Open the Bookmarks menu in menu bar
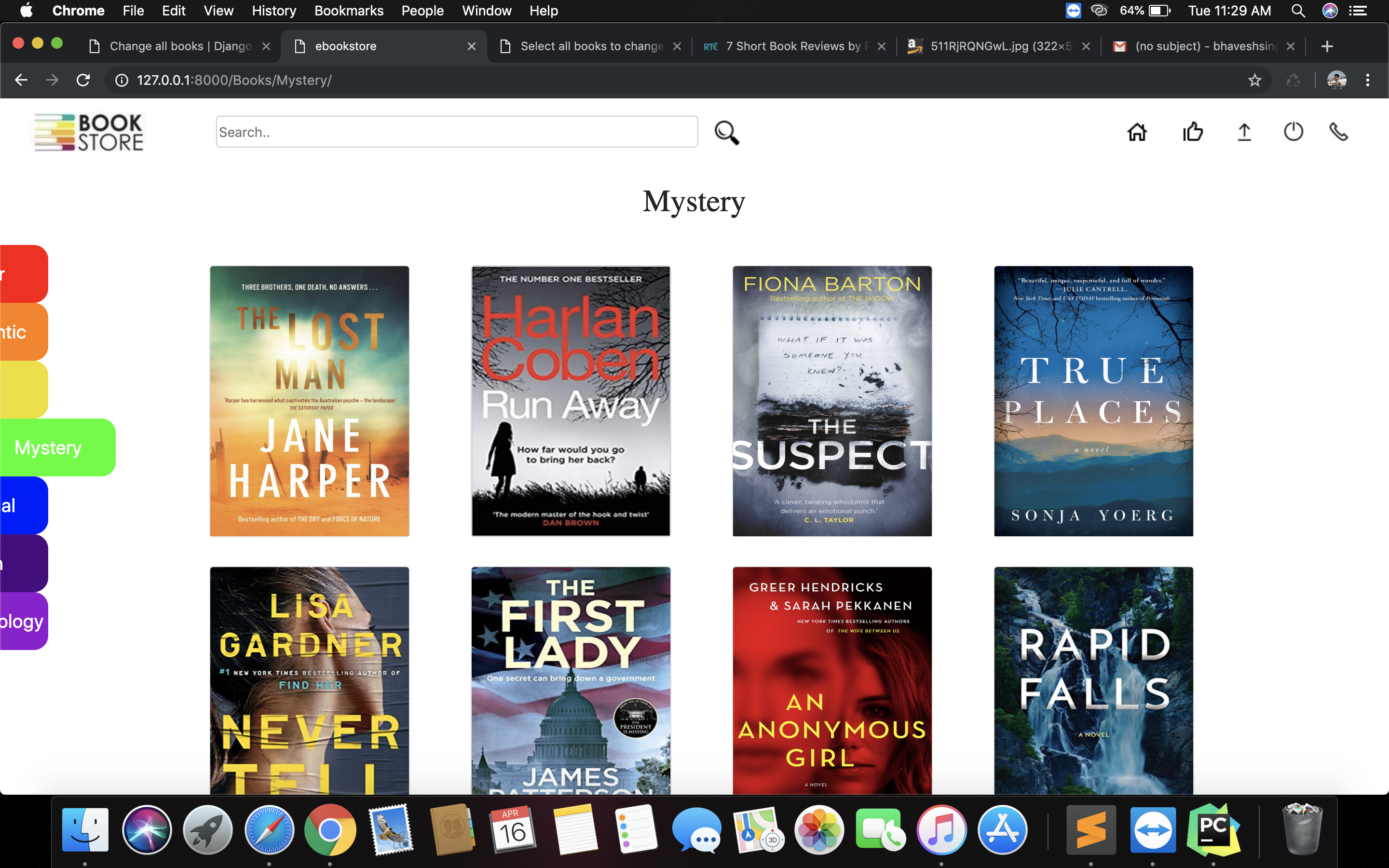 click(x=348, y=11)
